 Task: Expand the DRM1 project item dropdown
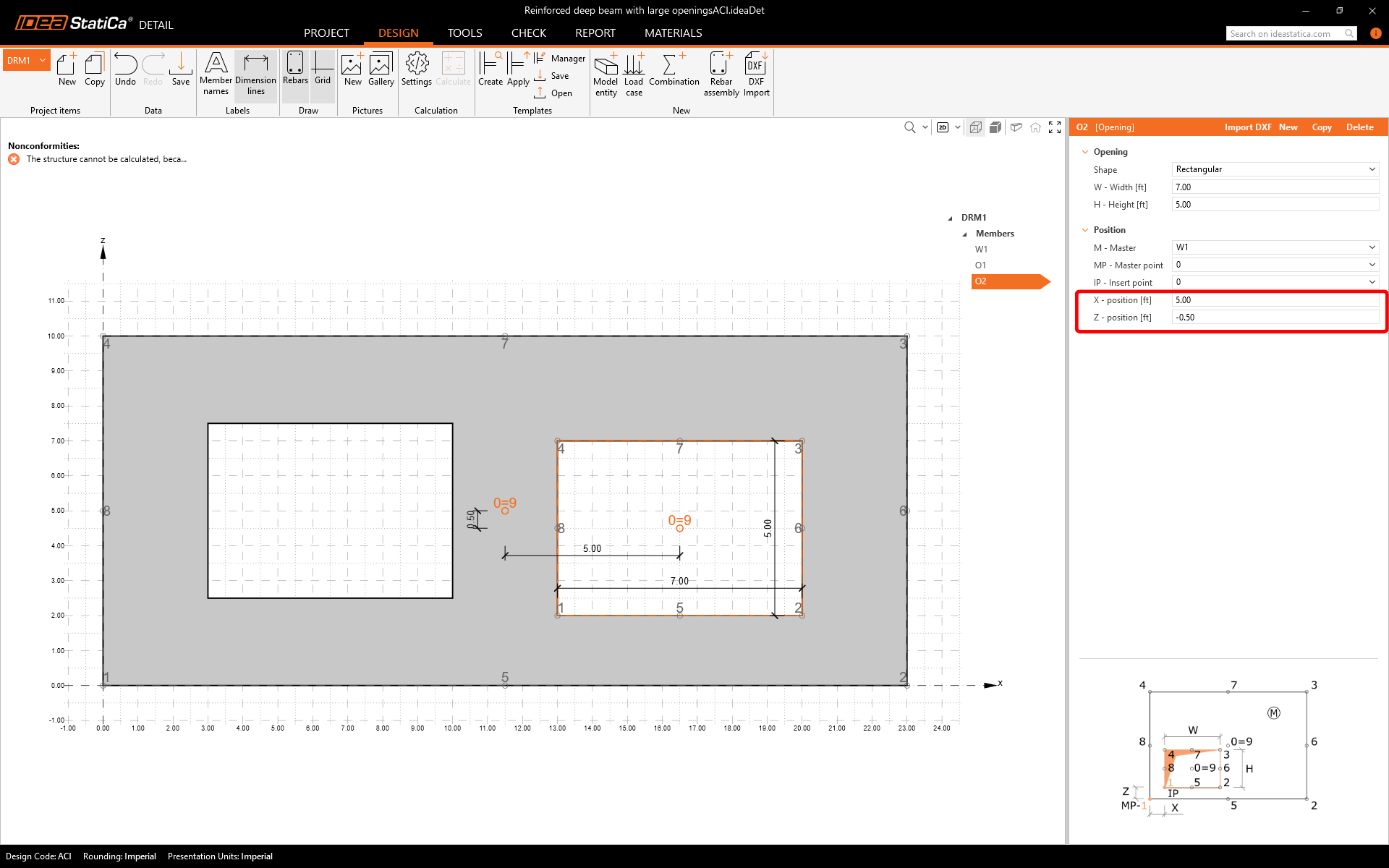[x=43, y=60]
